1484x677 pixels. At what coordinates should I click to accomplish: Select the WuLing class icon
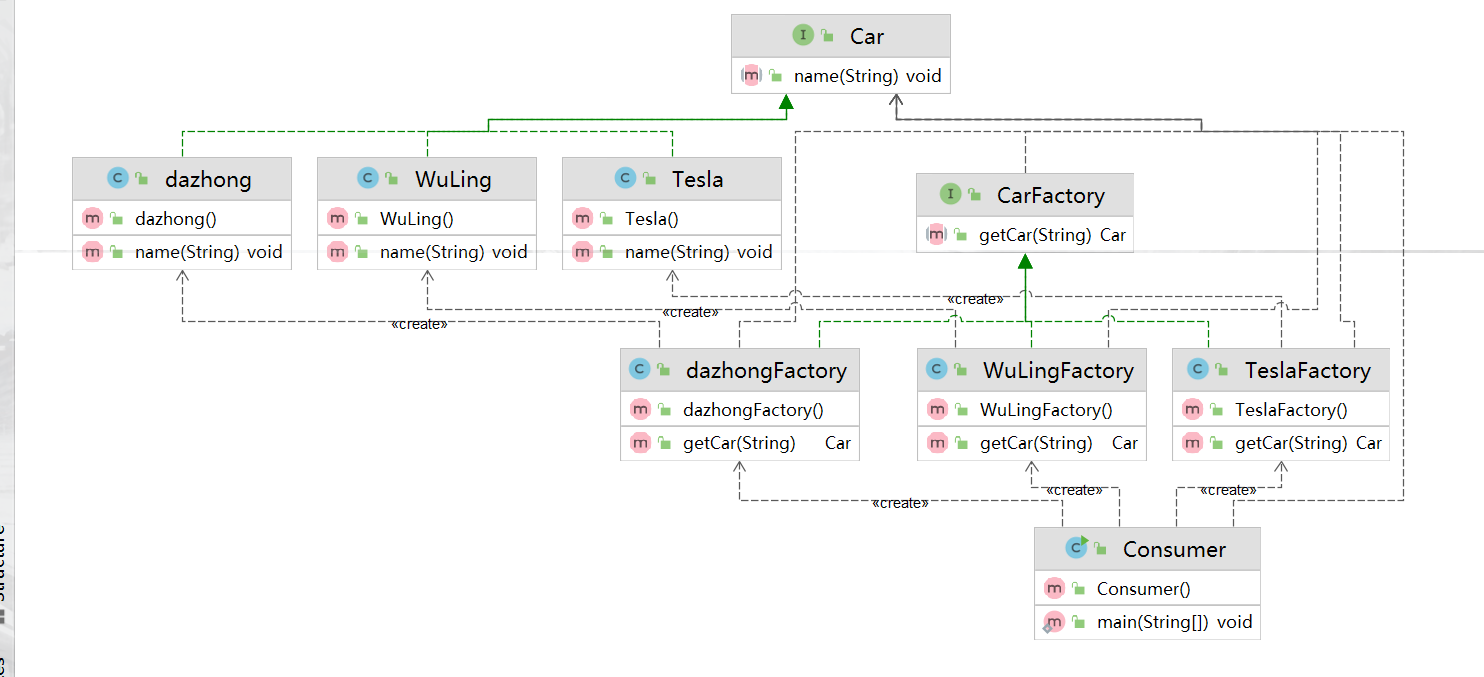[x=367, y=178]
